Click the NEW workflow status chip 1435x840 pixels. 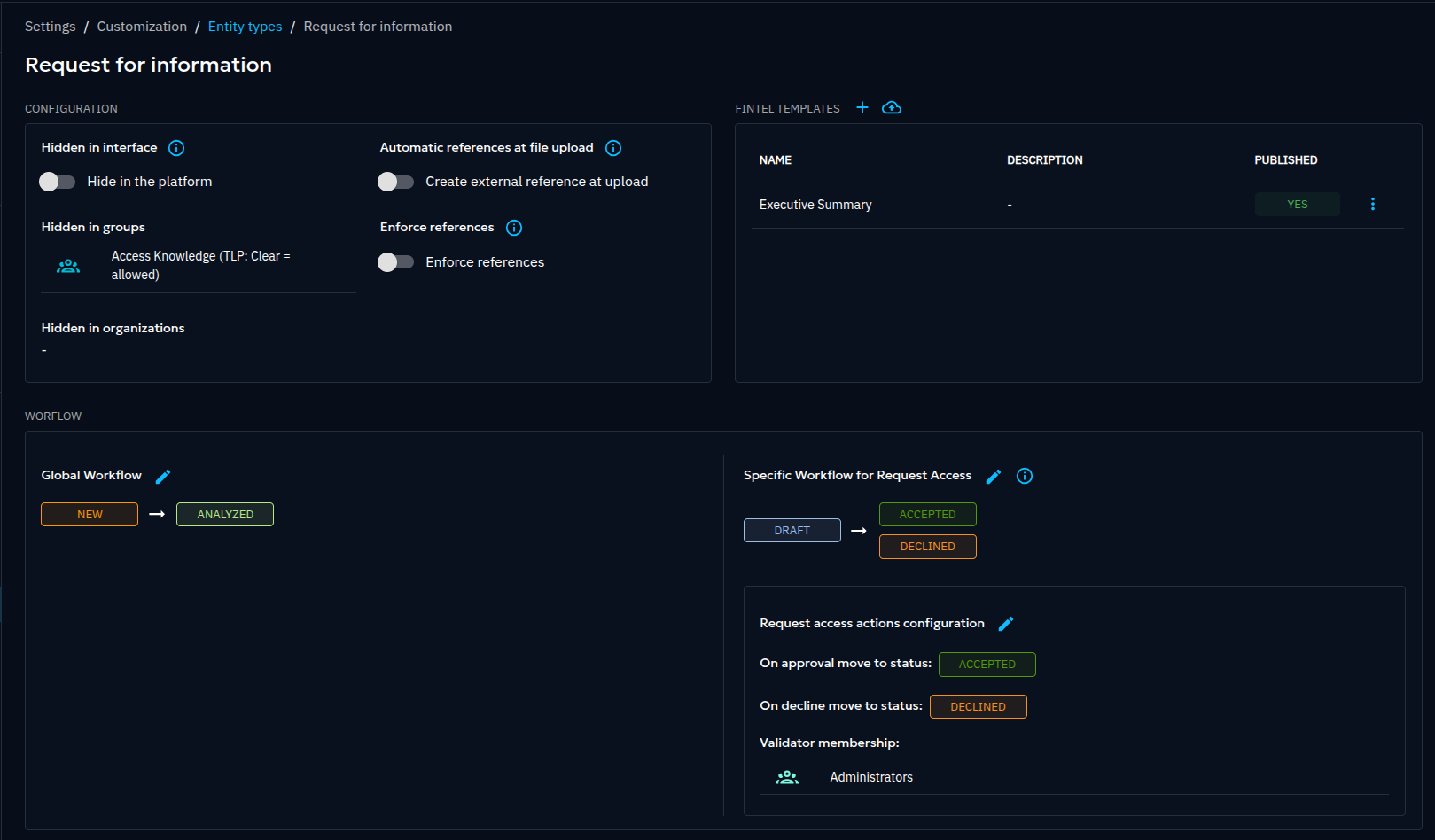(x=90, y=515)
